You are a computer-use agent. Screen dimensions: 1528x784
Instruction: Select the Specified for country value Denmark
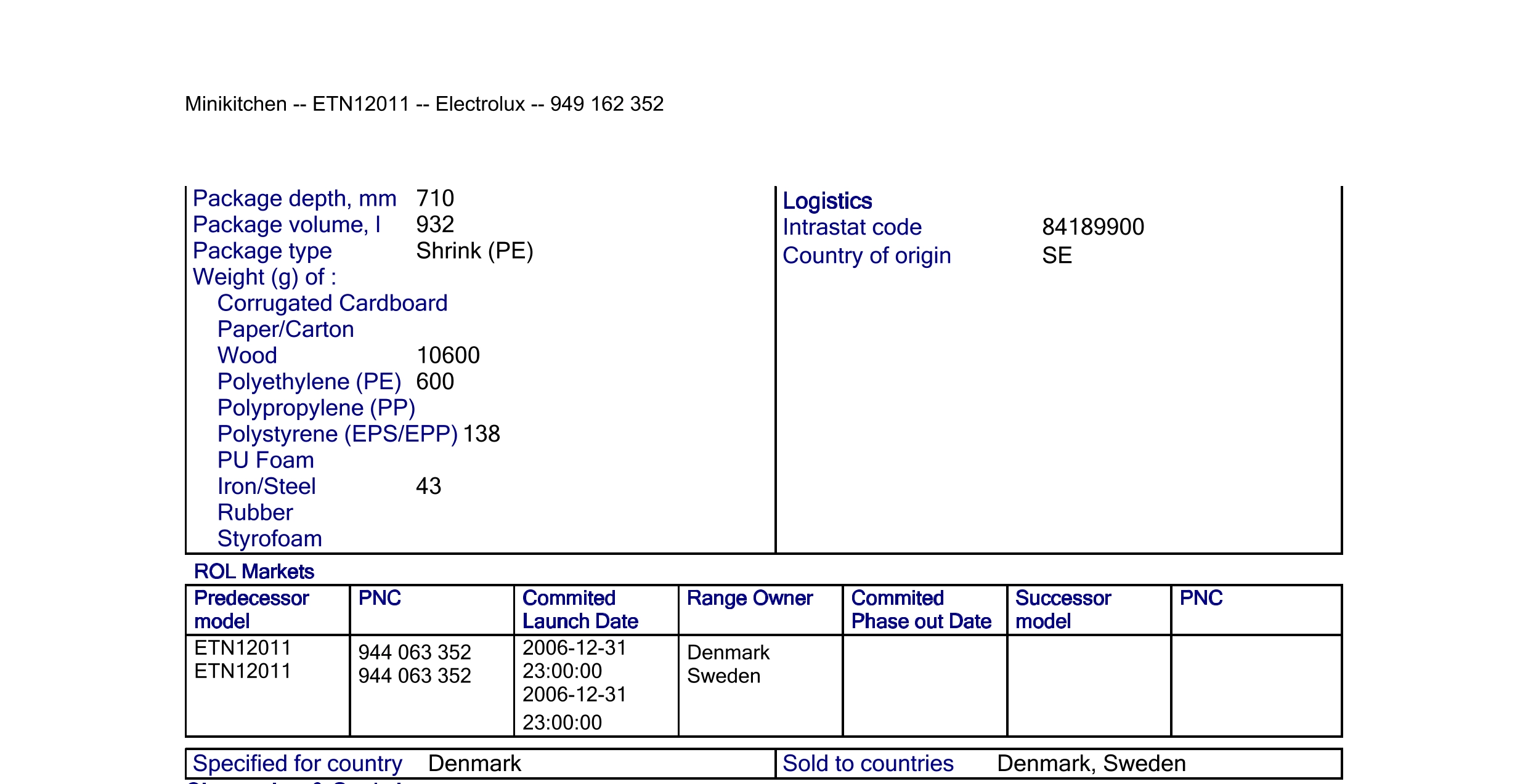474,764
